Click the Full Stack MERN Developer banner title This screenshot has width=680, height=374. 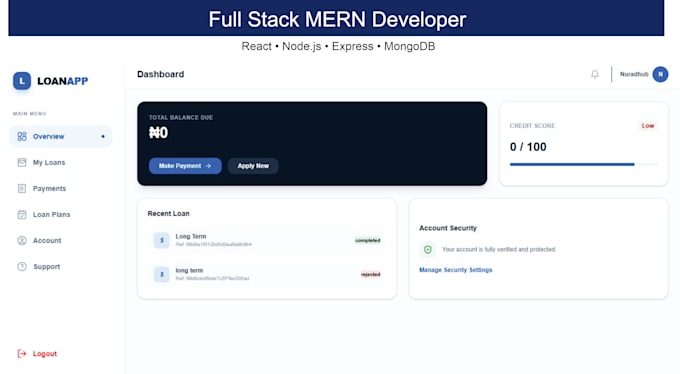pos(337,19)
